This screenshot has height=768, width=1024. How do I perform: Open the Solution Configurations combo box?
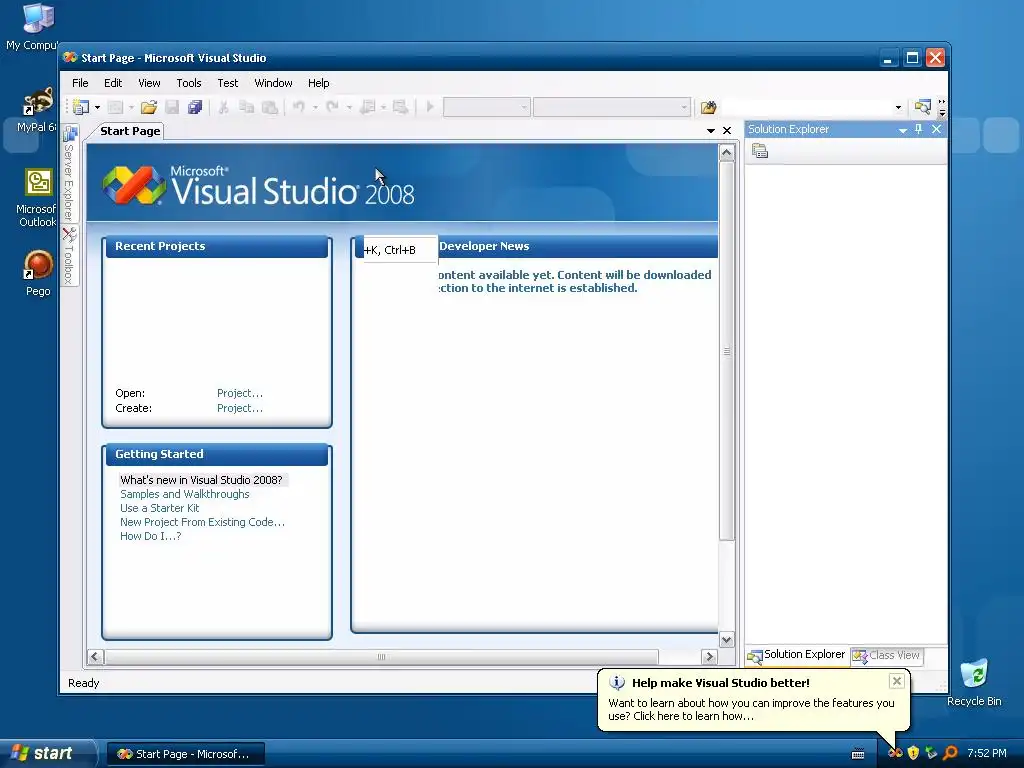[x=487, y=107]
